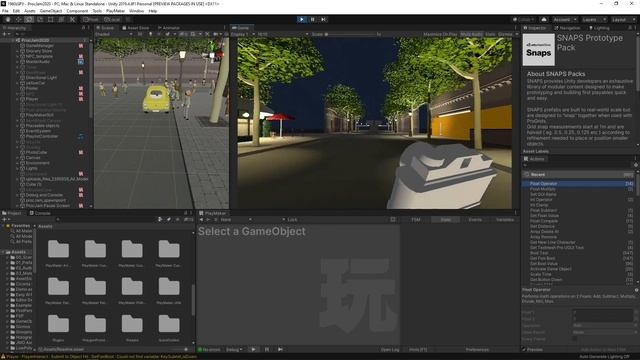640x360 pixels.
Task: Open the Display 1 dropdown in Game view
Action: point(243,34)
